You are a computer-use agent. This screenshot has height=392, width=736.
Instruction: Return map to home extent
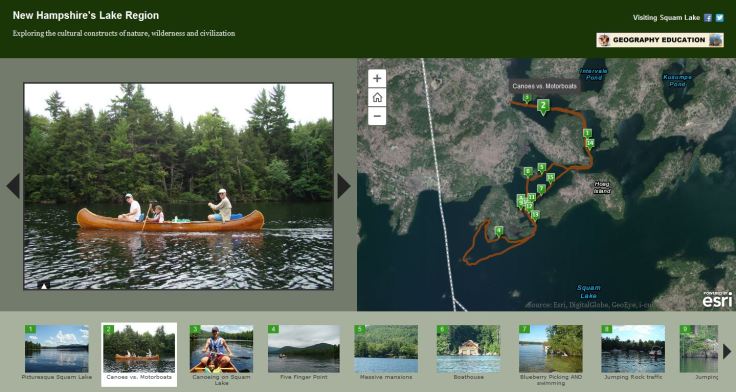pyautogui.click(x=377, y=97)
